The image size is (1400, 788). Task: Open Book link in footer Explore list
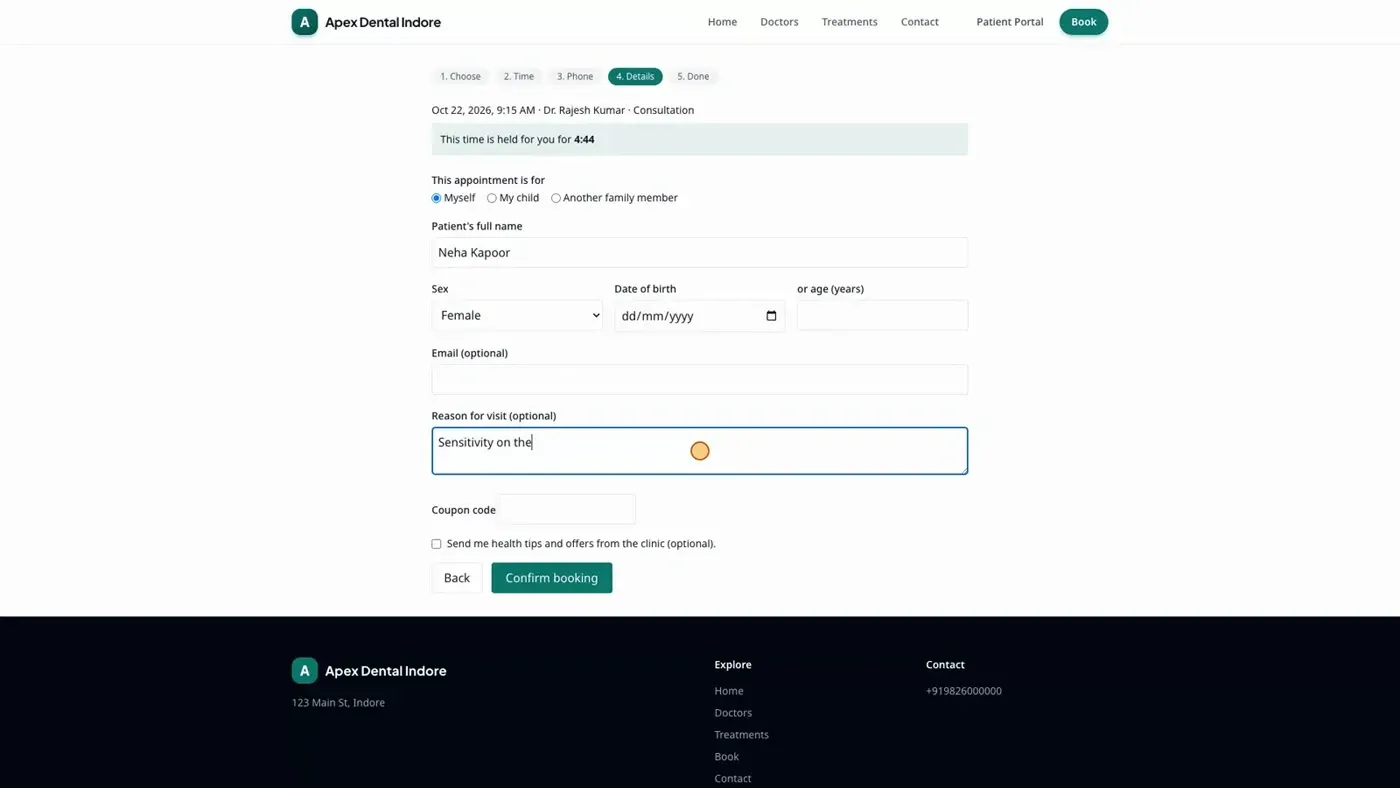coord(727,757)
